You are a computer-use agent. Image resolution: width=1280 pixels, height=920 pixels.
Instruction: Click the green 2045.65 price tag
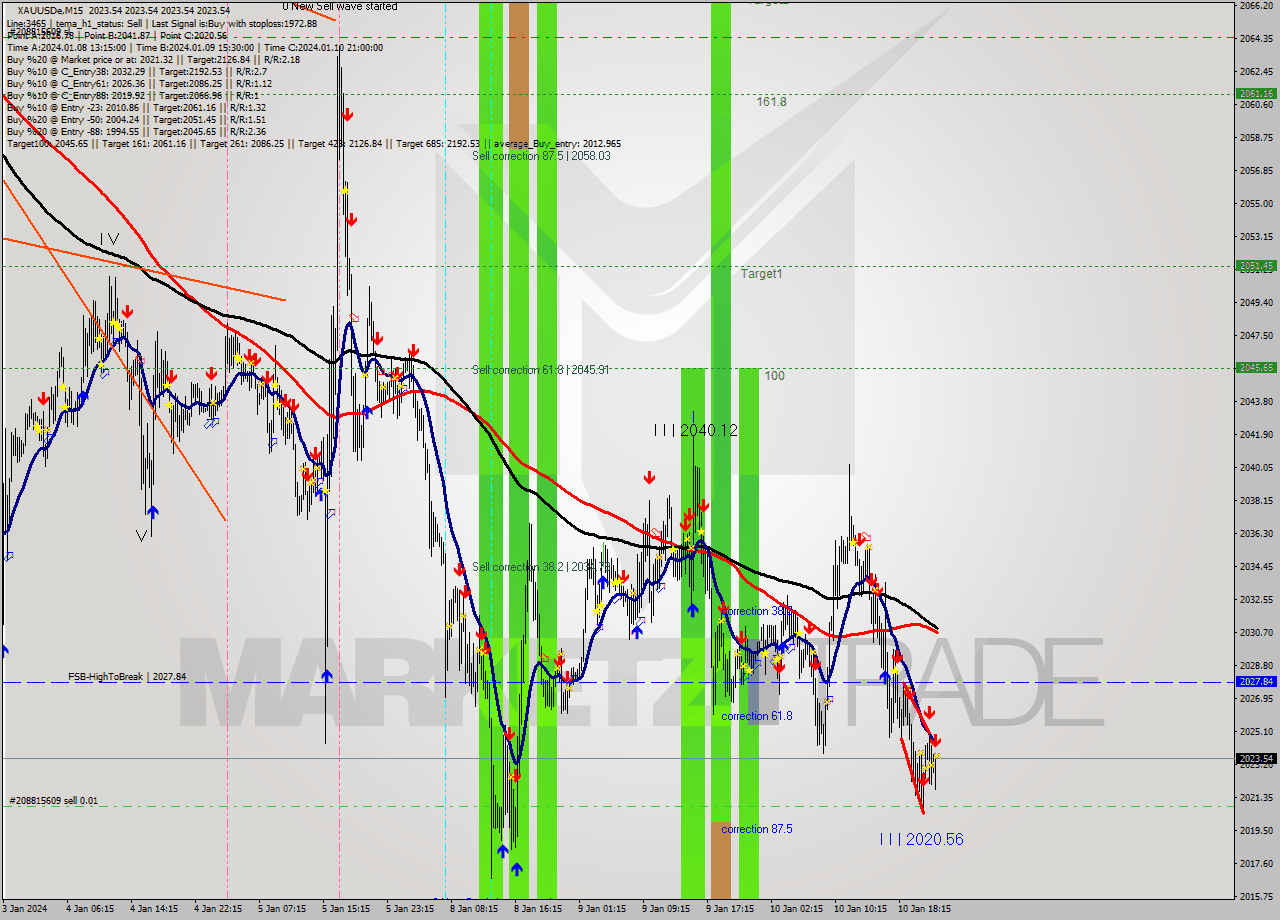[x=1256, y=368]
